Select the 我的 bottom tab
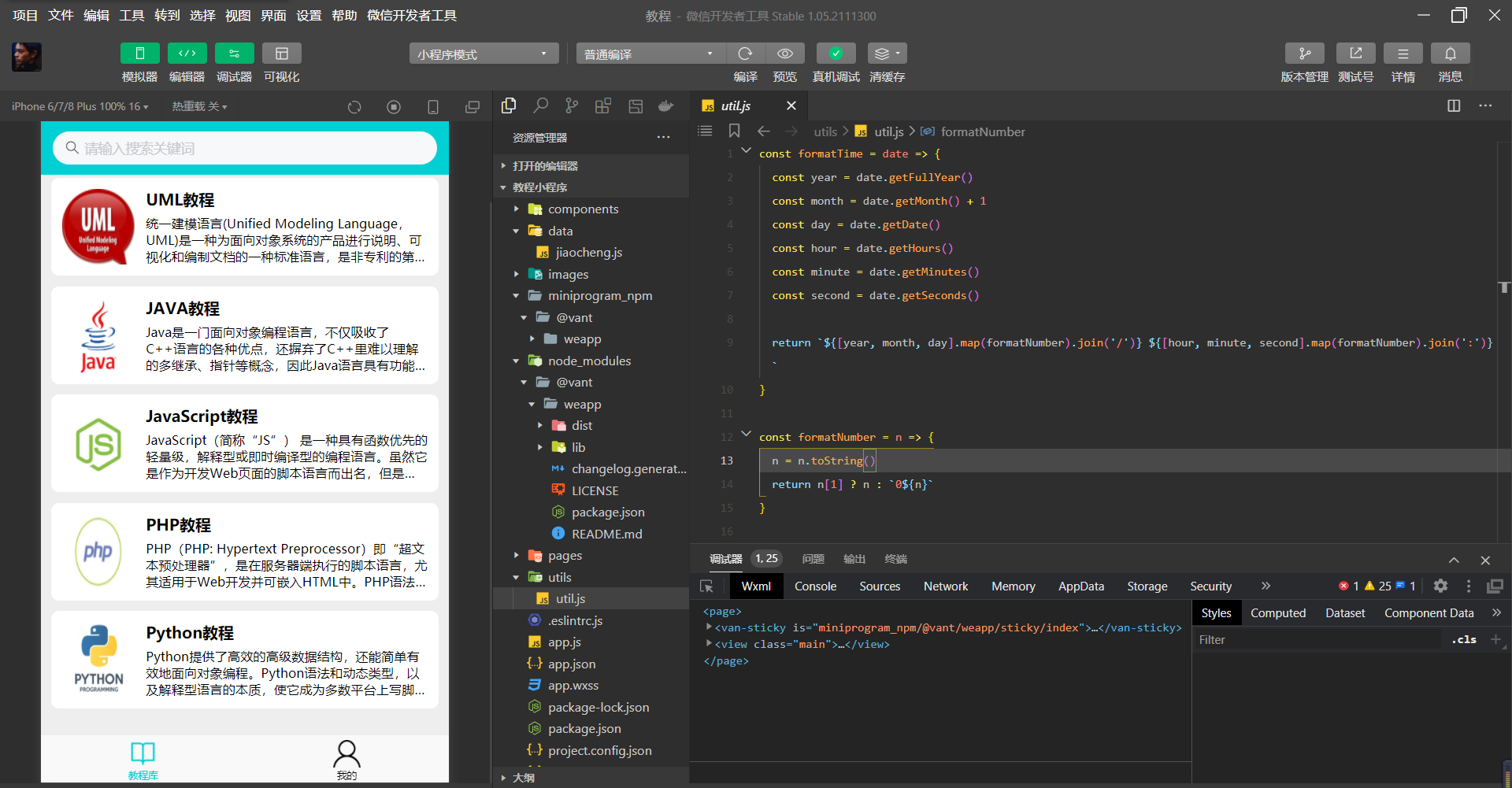The height and width of the screenshot is (788, 1512). point(346,759)
